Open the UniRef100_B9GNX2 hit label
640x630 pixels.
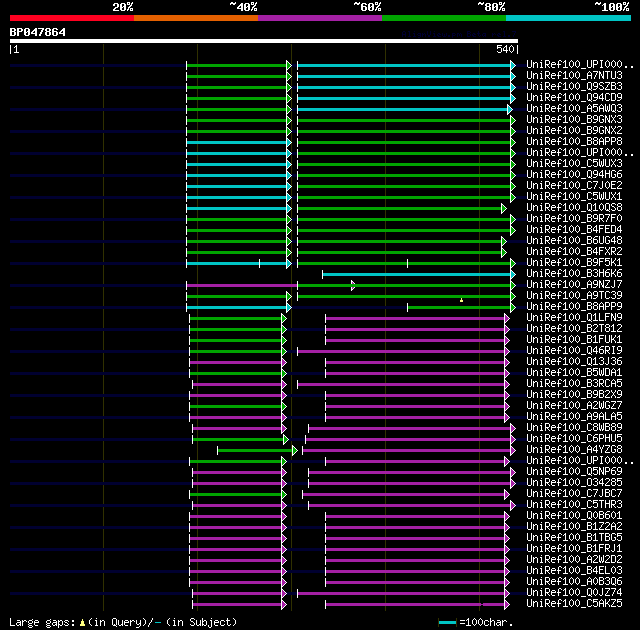574,131
